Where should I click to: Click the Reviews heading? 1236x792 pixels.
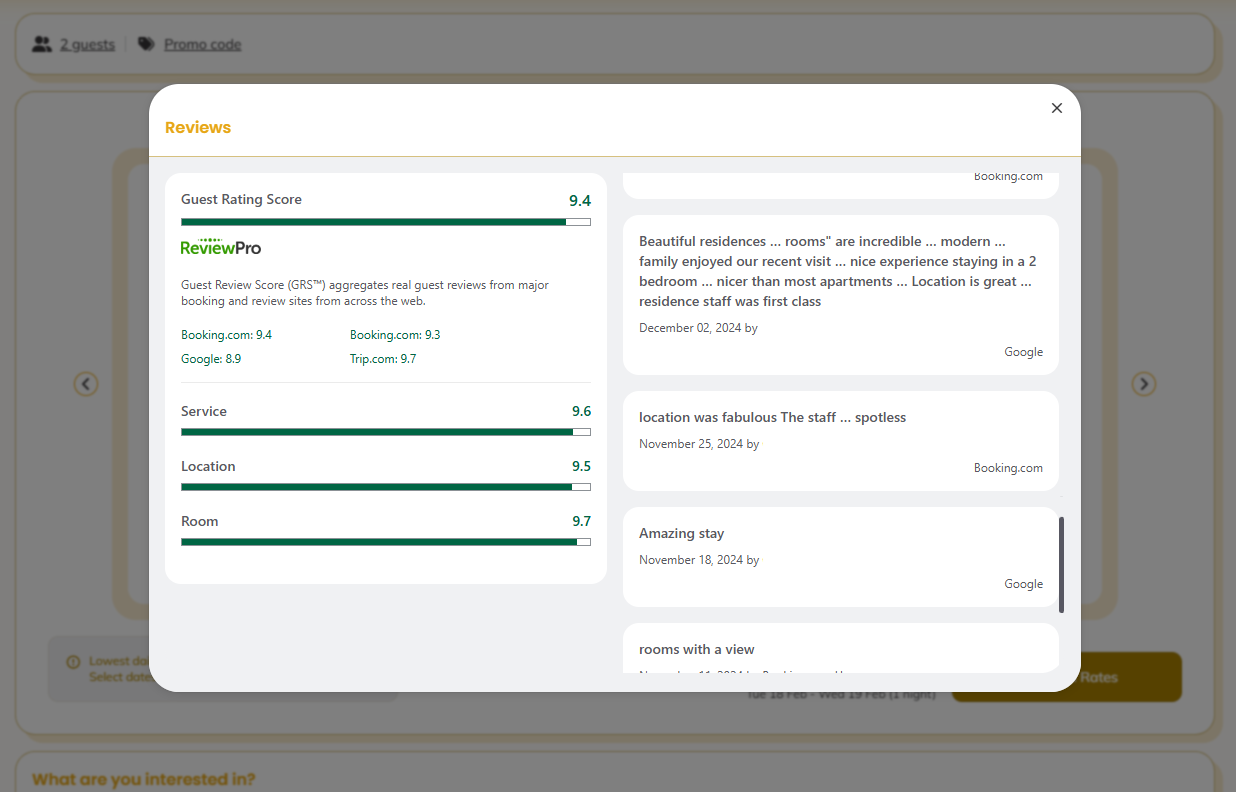[x=198, y=127]
